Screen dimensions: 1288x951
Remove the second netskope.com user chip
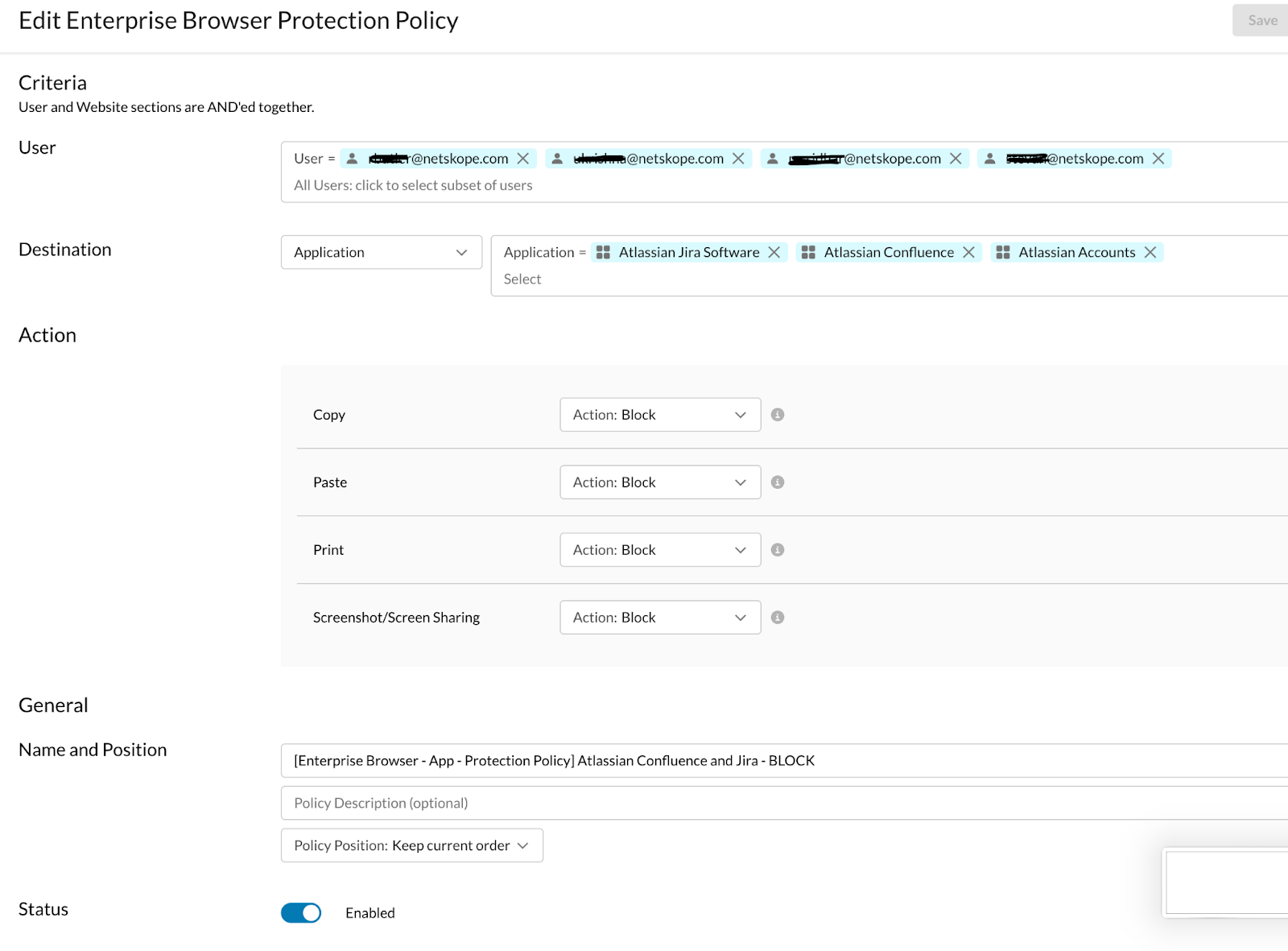click(x=738, y=159)
